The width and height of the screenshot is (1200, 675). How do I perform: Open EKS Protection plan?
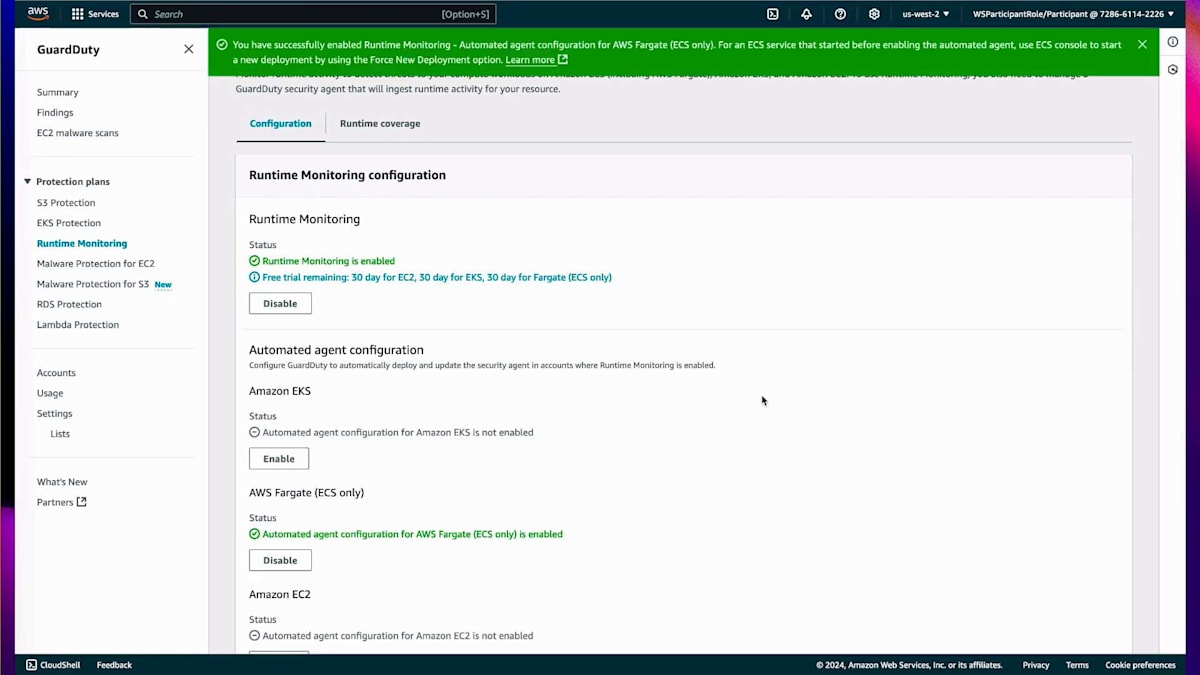69,223
